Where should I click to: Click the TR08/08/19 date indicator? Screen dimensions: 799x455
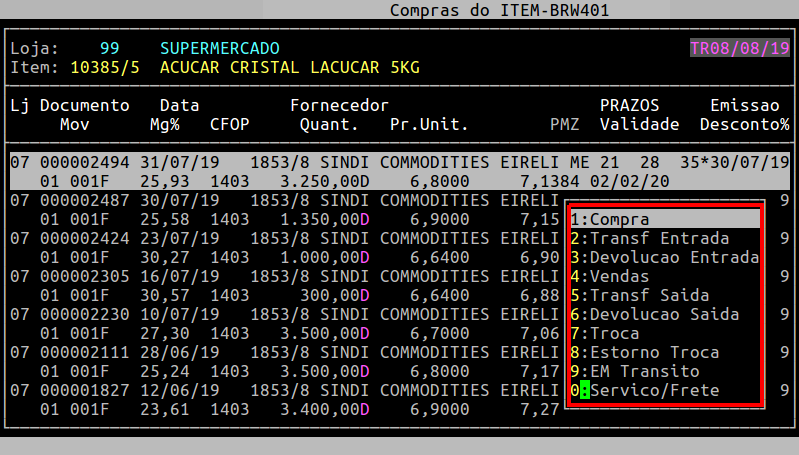click(739, 48)
